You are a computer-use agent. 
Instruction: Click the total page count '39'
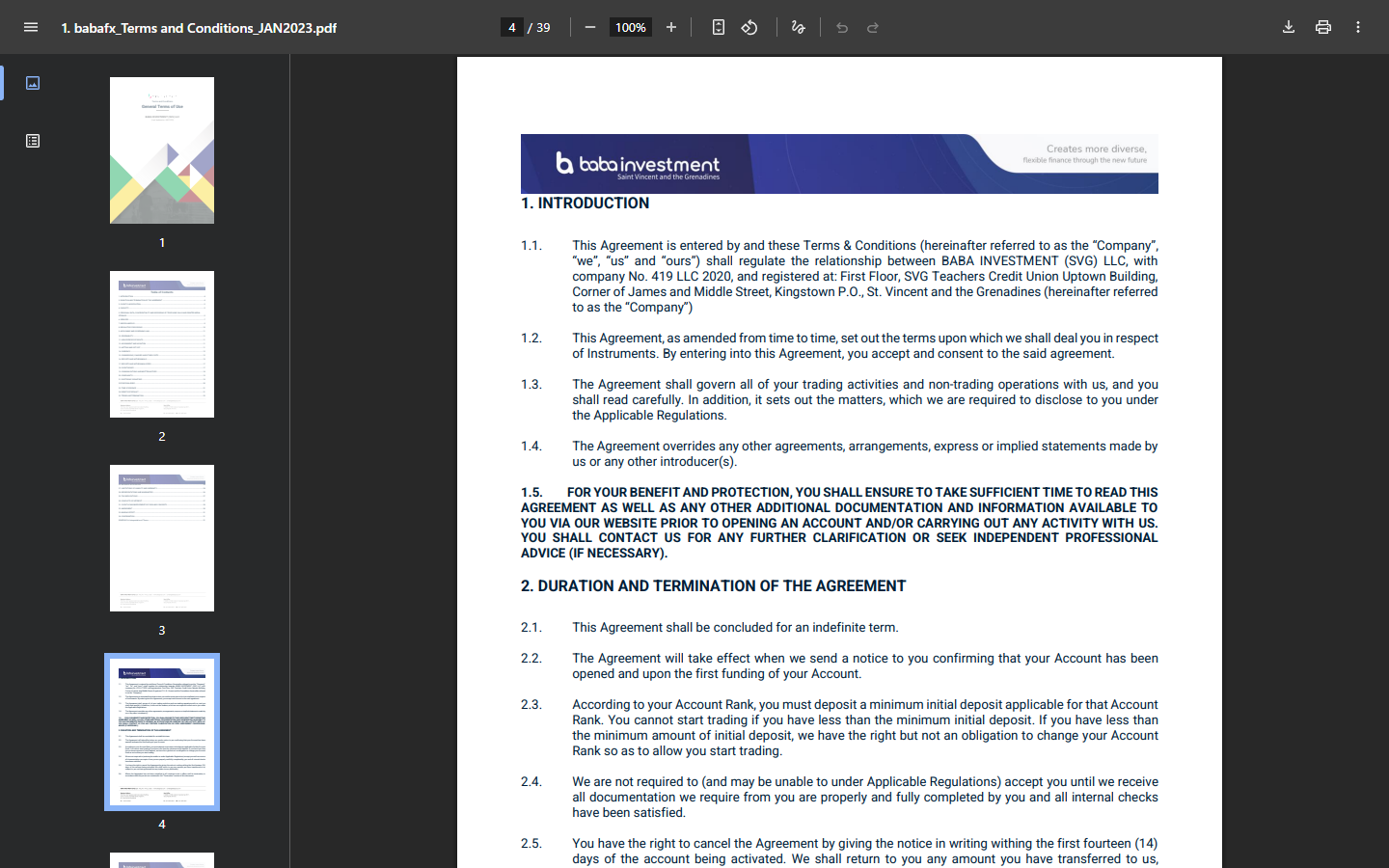pyautogui.click(x=543, y=28)
